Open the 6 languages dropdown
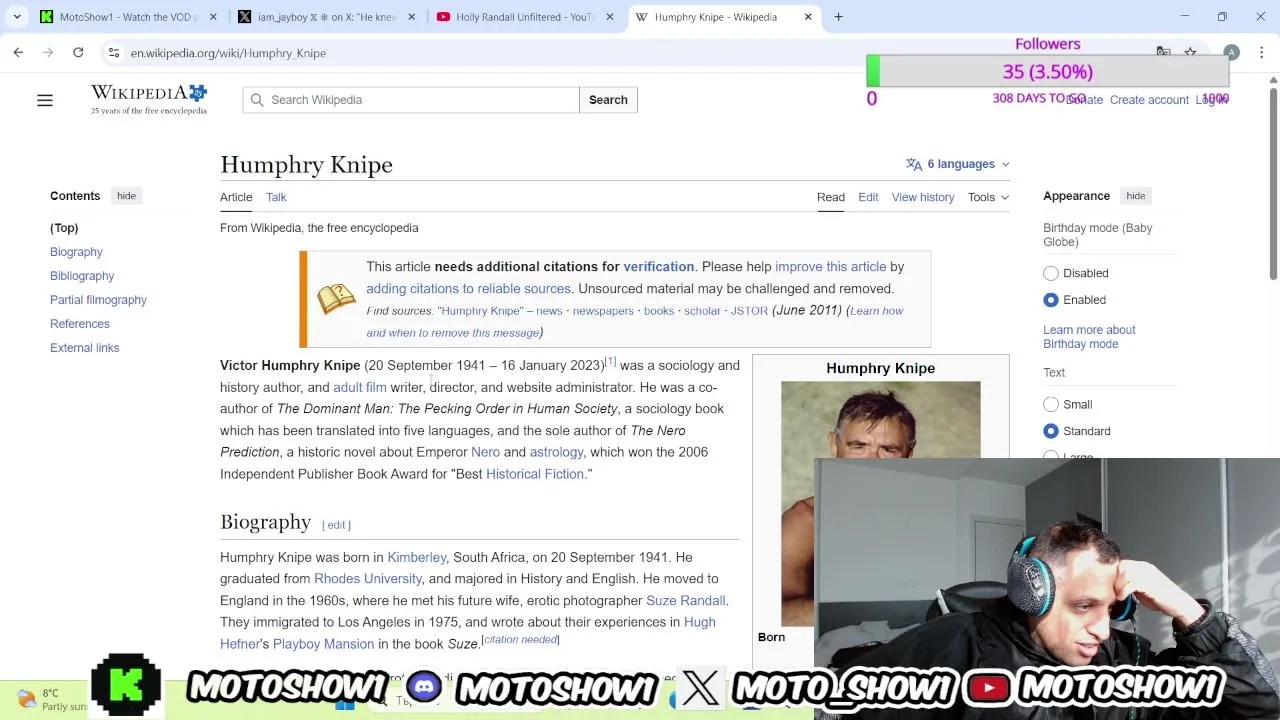The image size is (1280, 720). coord(958,164)
